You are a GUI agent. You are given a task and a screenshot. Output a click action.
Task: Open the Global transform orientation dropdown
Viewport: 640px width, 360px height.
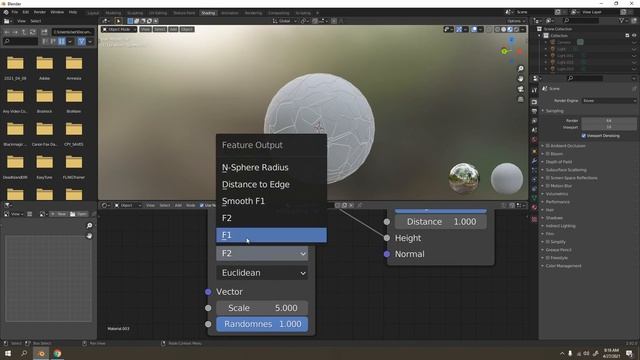pyautogui.click(x=284, y=21)
